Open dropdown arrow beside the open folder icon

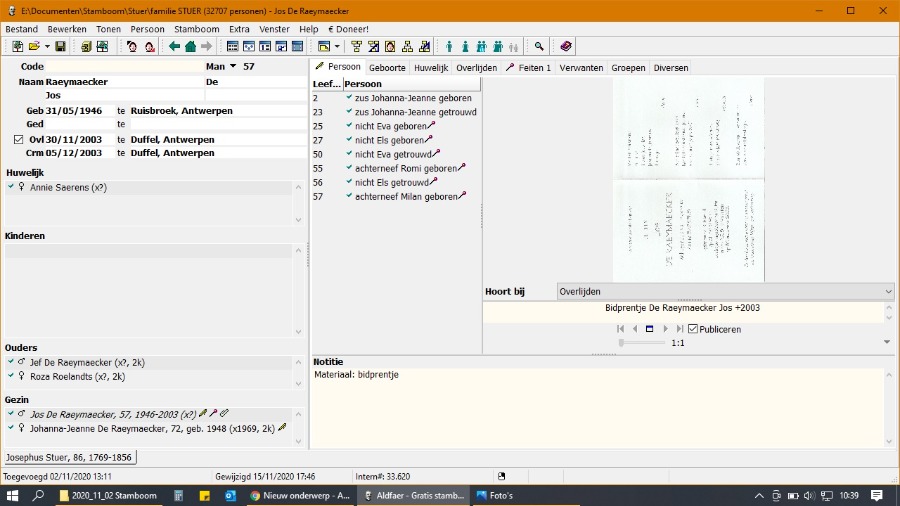46,47
